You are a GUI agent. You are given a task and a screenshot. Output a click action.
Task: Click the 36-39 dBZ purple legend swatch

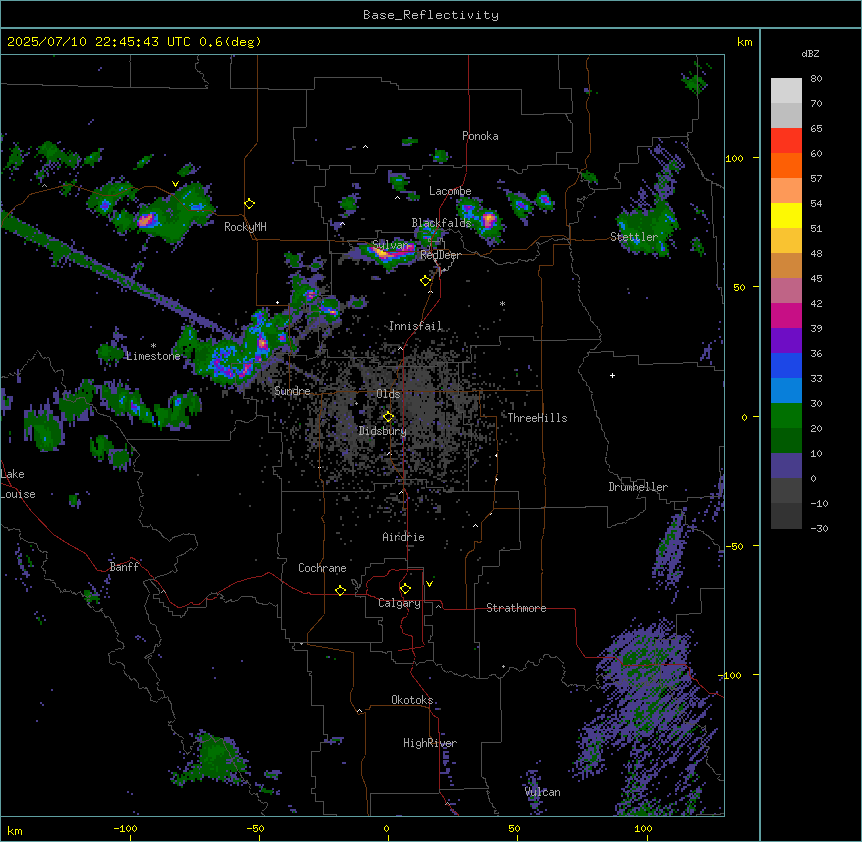point(786,341)
